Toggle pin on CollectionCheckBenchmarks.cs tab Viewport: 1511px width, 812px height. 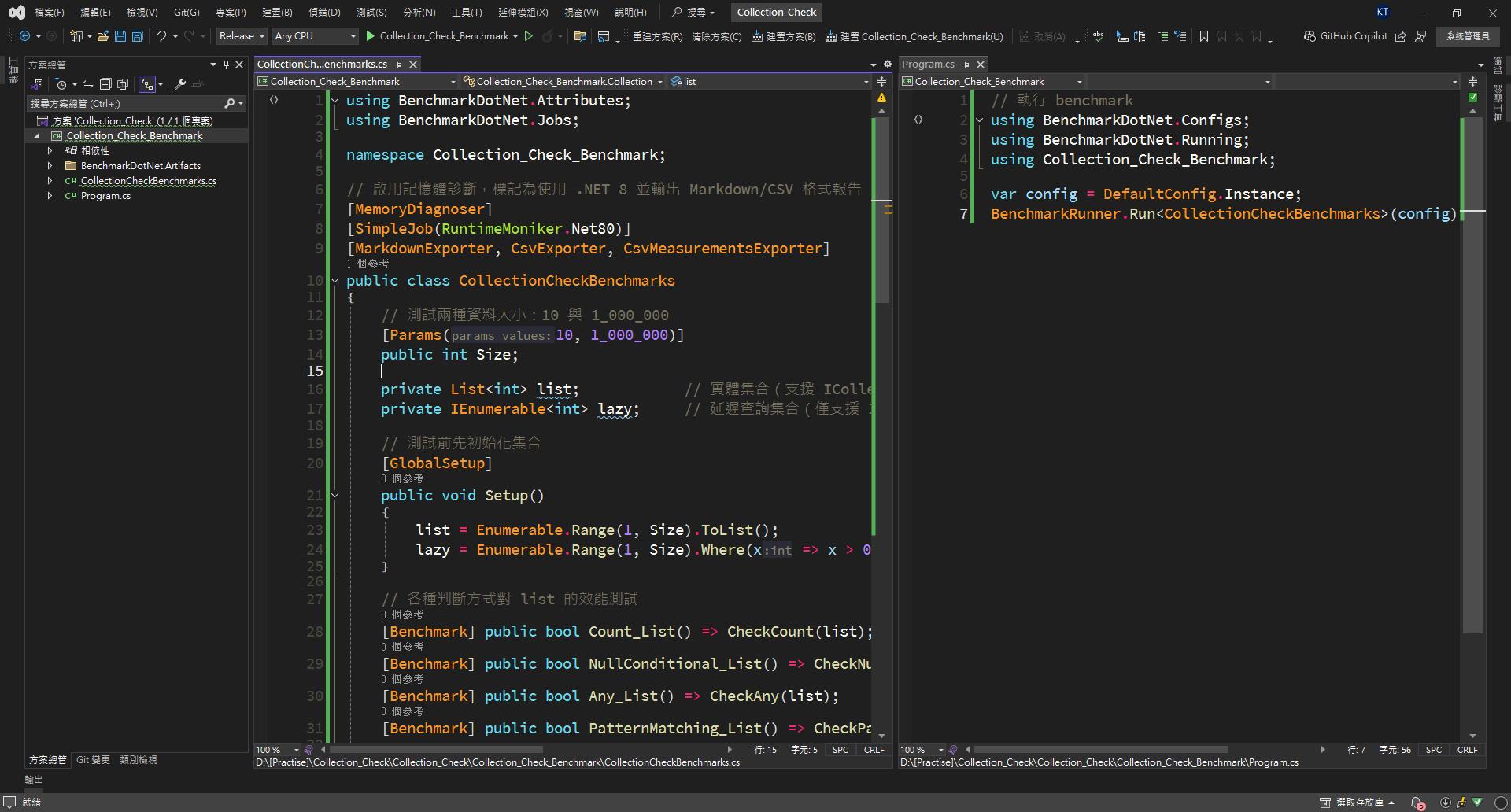pyautogui.click(x=399, y=65)
